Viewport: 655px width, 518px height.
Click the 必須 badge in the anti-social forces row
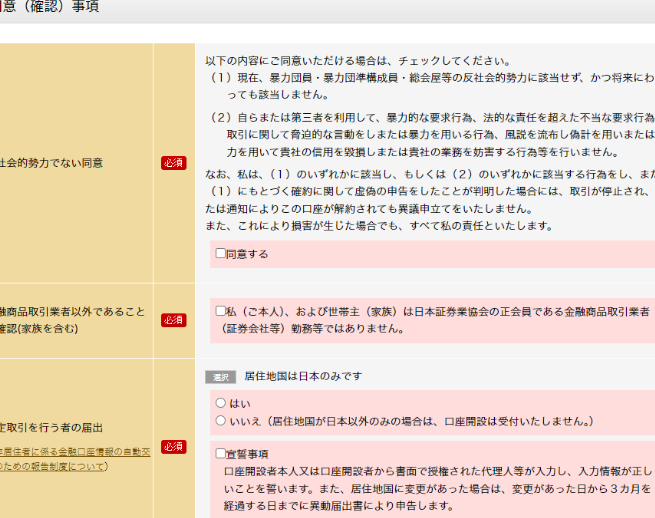point(174,162)
